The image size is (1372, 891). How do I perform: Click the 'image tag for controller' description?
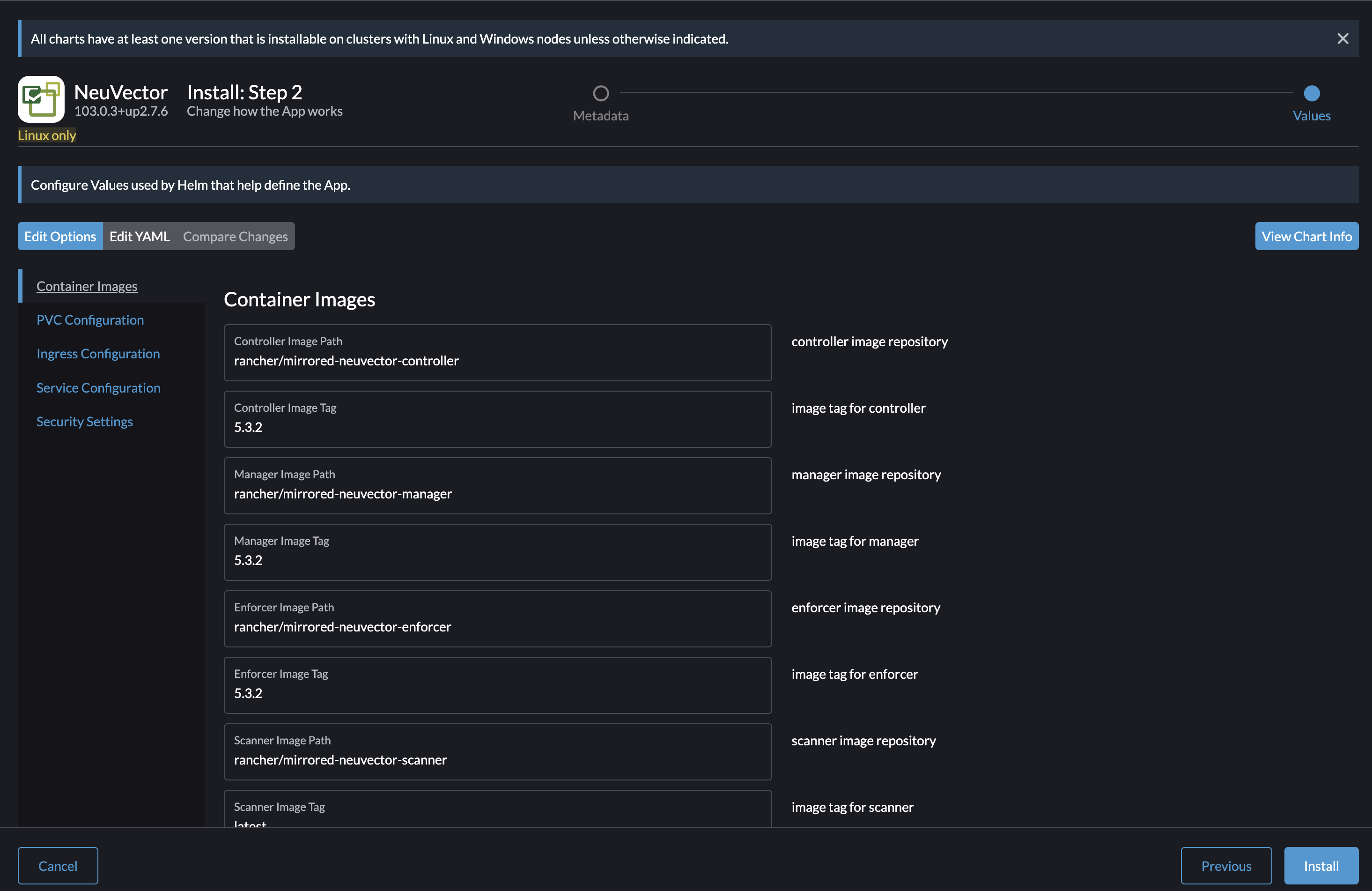[x=858, y=408]
